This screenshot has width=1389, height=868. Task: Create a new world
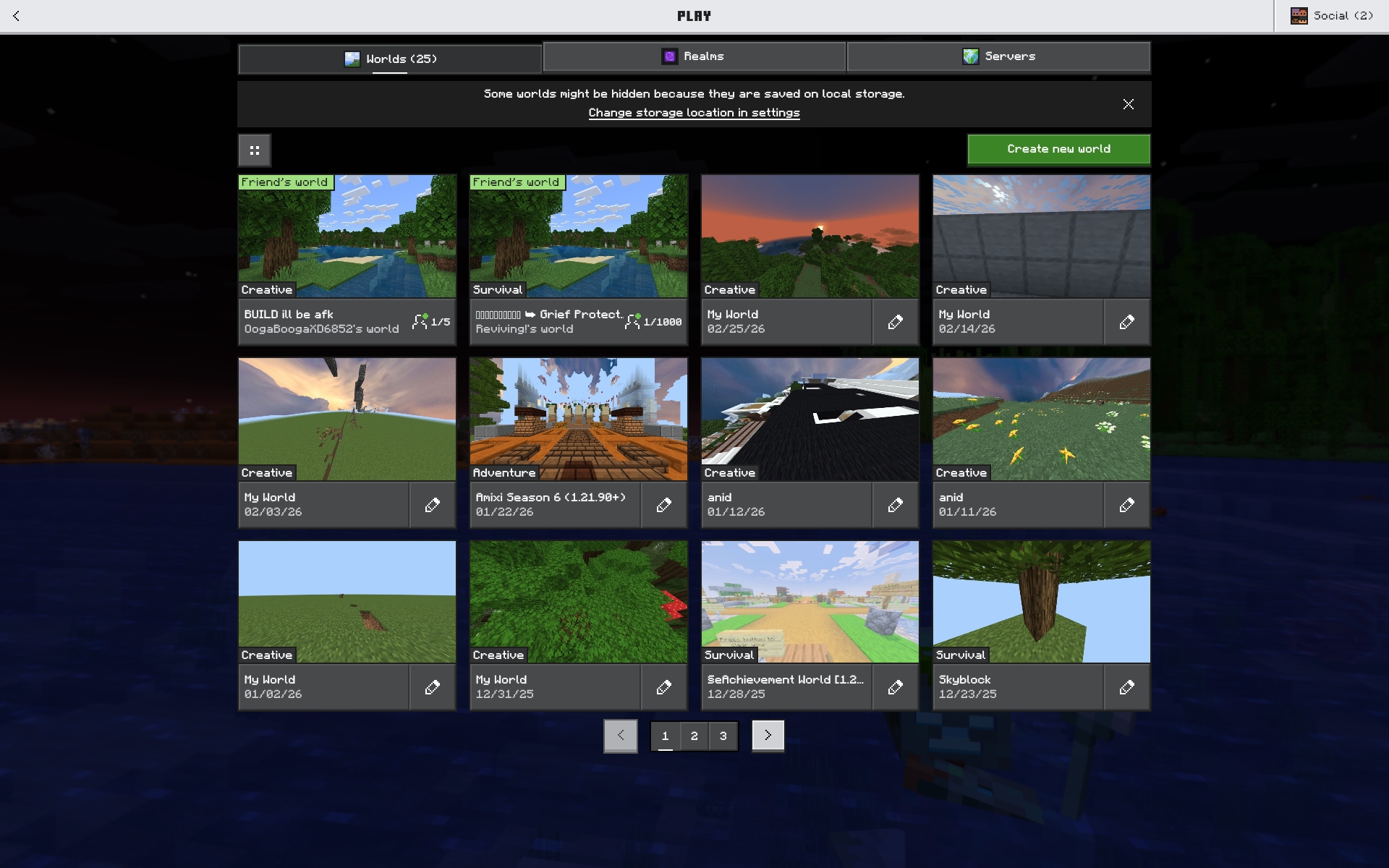1059,150
